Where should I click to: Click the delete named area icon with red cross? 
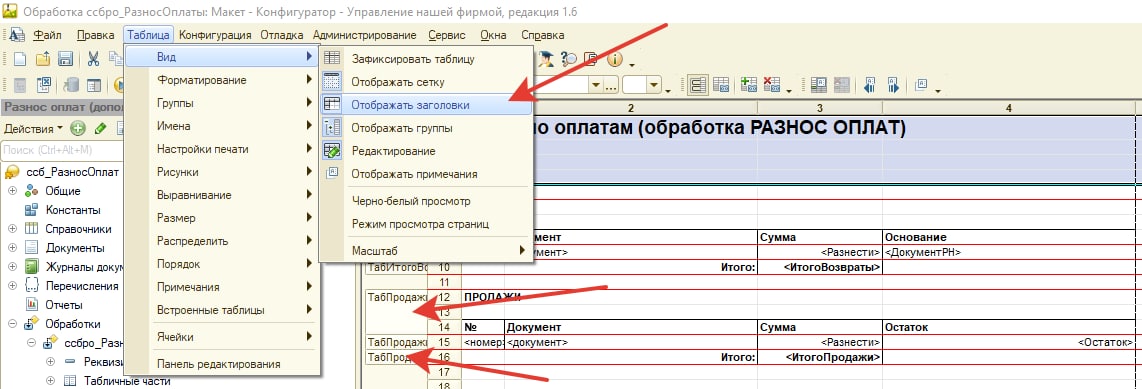(771, 85)
